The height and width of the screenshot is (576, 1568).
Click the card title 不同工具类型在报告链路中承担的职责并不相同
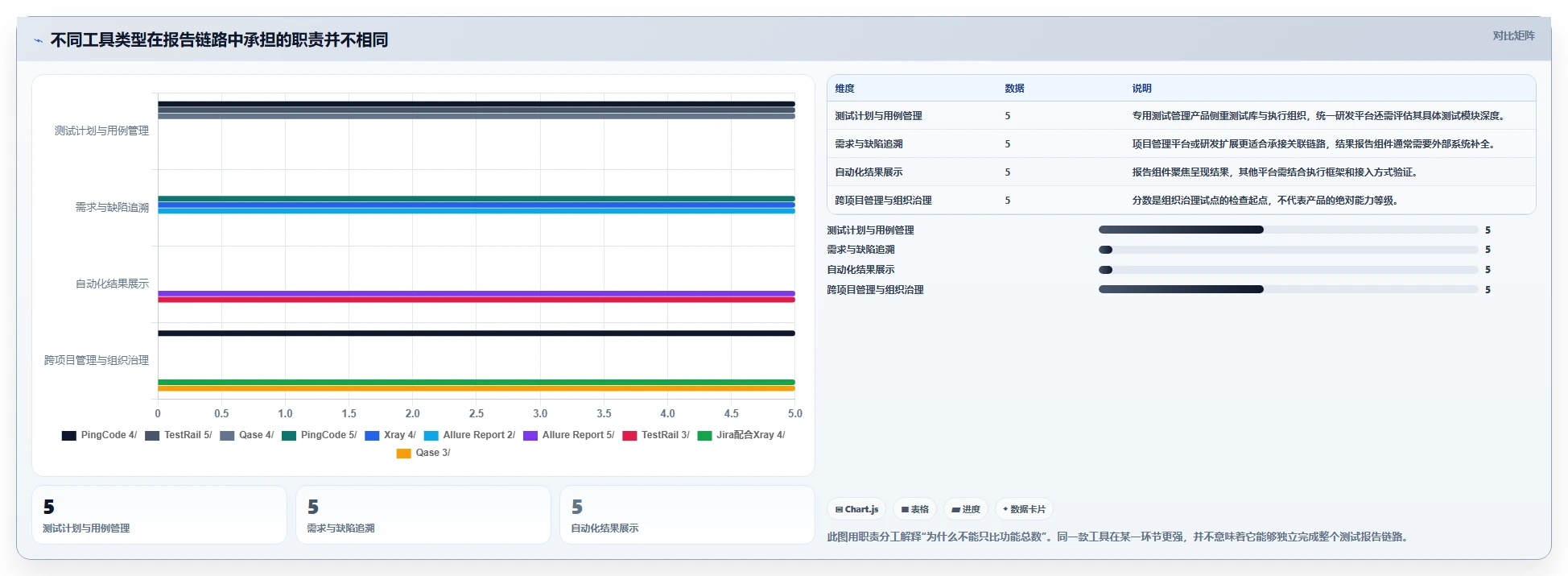(x=219, y=40)
